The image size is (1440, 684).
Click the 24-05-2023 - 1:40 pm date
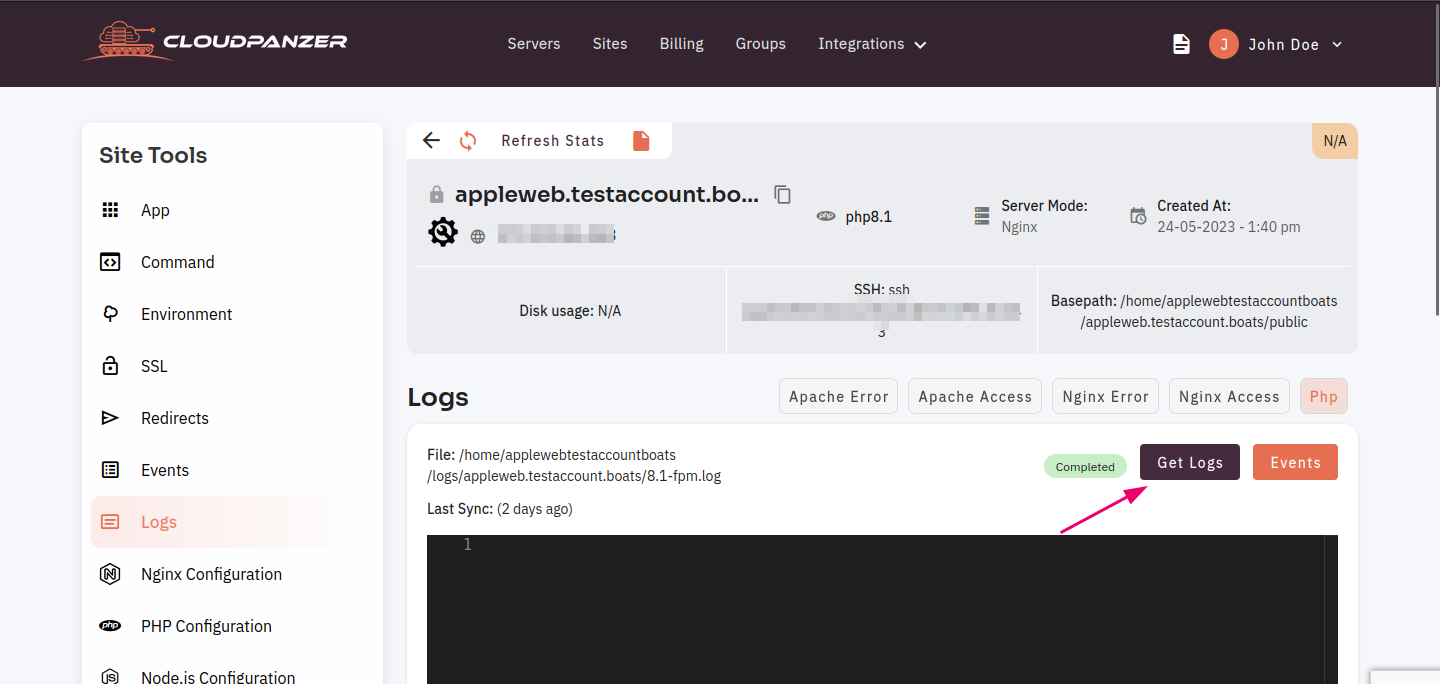[1229, 227]
